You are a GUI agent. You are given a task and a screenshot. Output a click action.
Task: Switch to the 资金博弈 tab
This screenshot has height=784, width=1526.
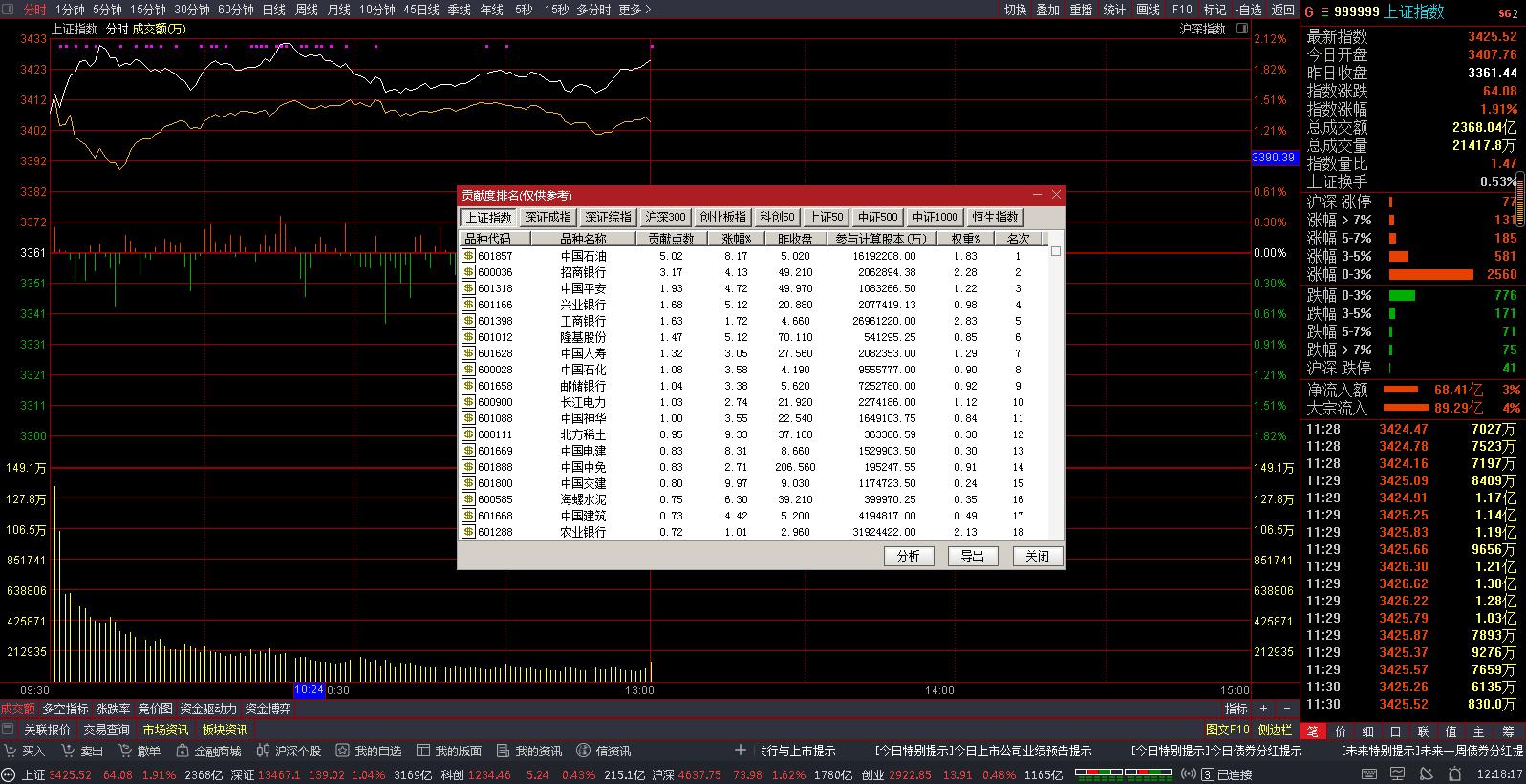[269, 709]
